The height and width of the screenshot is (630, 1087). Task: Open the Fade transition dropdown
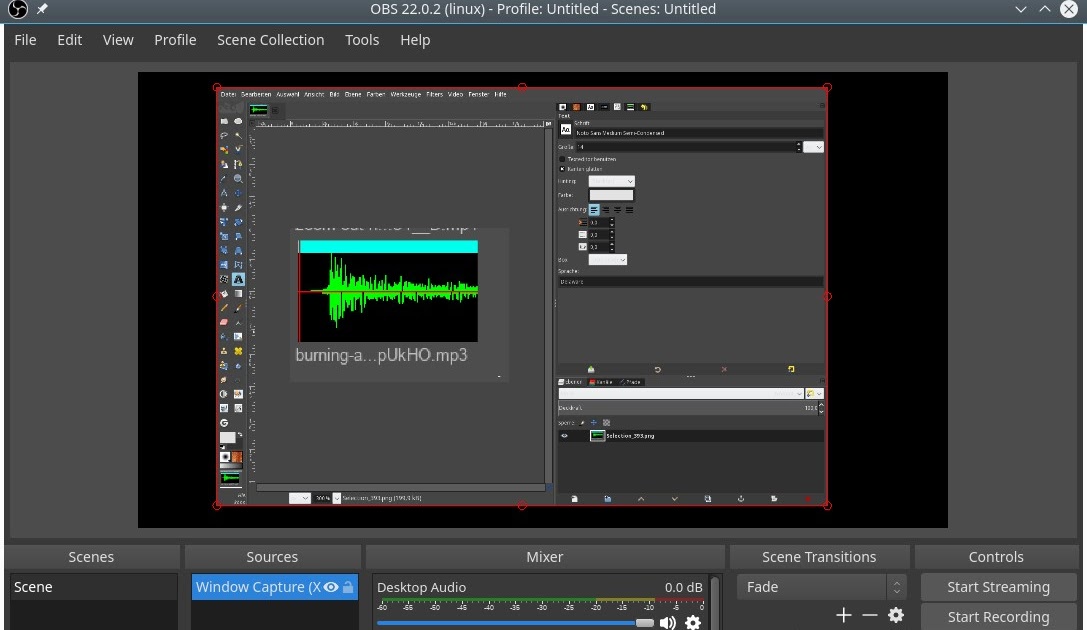(820, 587)
